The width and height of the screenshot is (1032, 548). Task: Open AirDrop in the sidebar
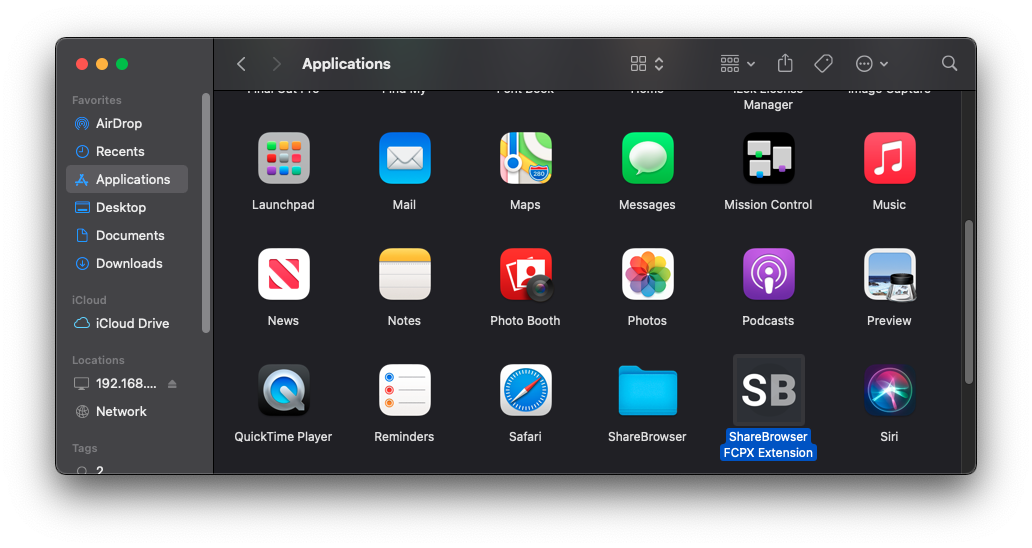pyautogui.click(x=127, y=123)
